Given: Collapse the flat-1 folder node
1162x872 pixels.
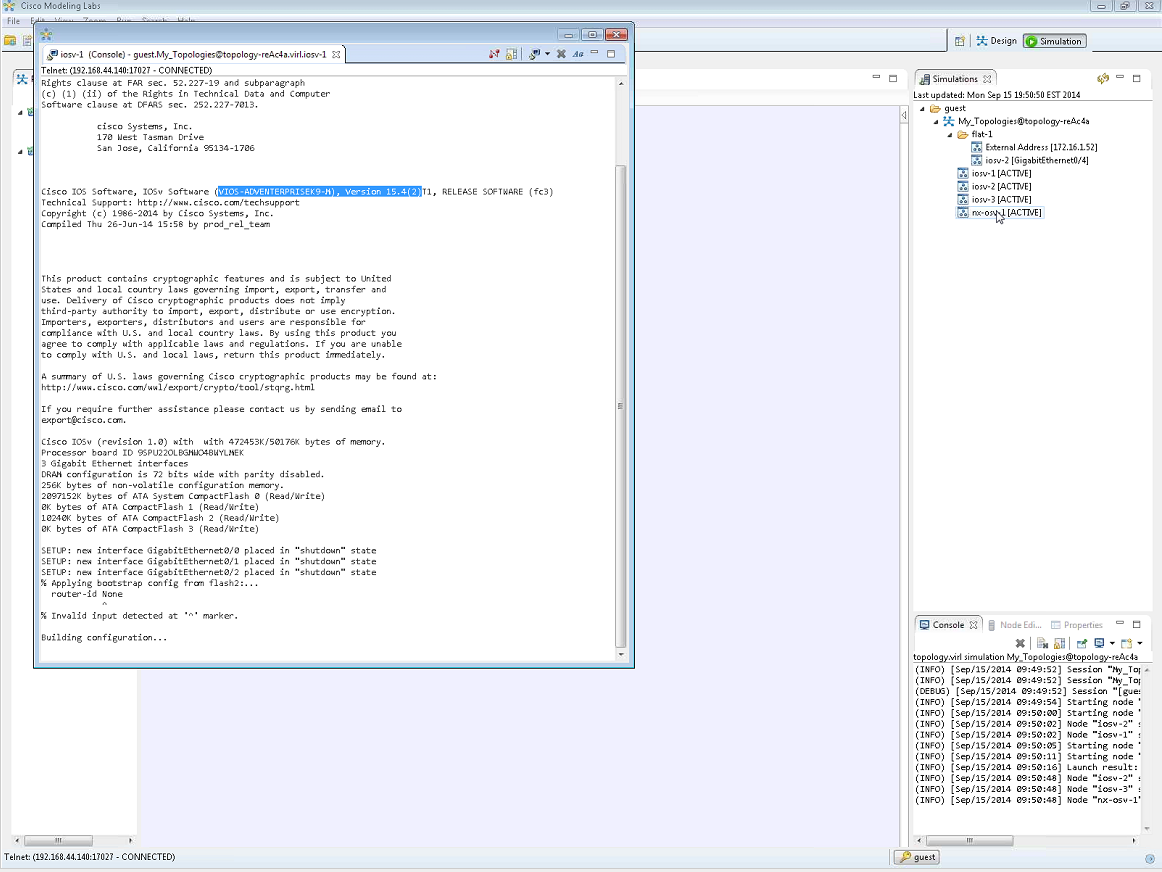Looking at the screenshot, I should [949, 135].
